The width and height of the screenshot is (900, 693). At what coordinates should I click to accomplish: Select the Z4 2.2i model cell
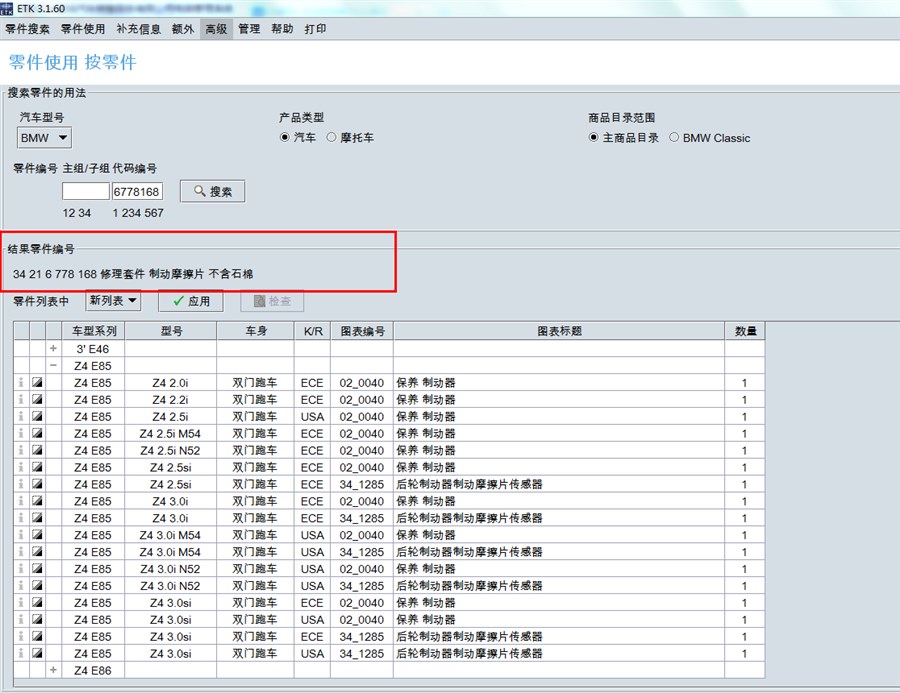170,400
